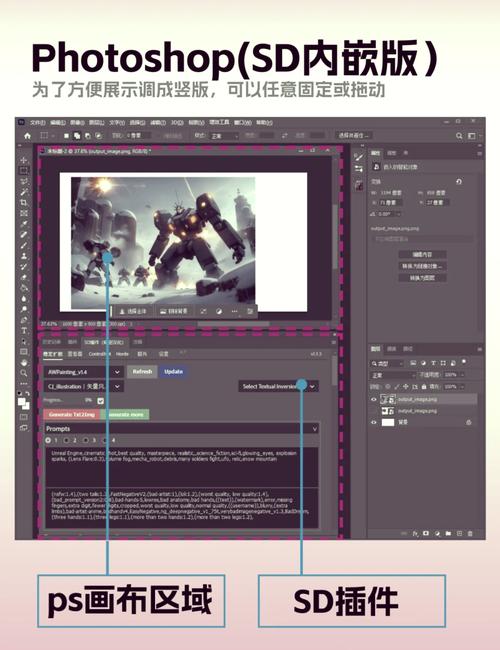Open the first menu in menu bar
Image resolution: width=500 pixels, height=650 pixels.
click(x=37, y=123)
